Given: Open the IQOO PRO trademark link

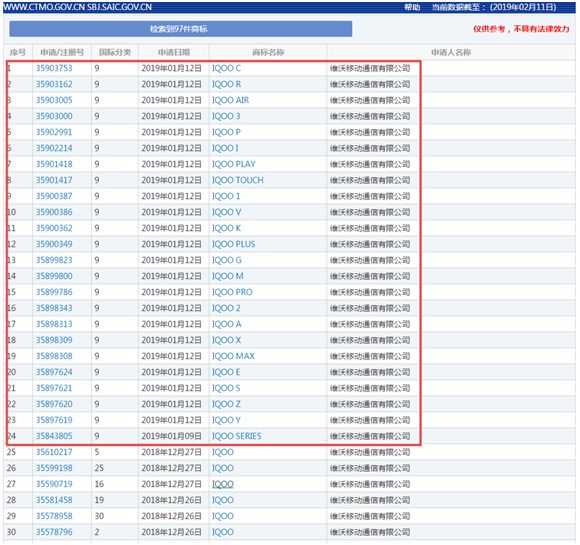Looking at the screenshot, I should click(232, 292).
